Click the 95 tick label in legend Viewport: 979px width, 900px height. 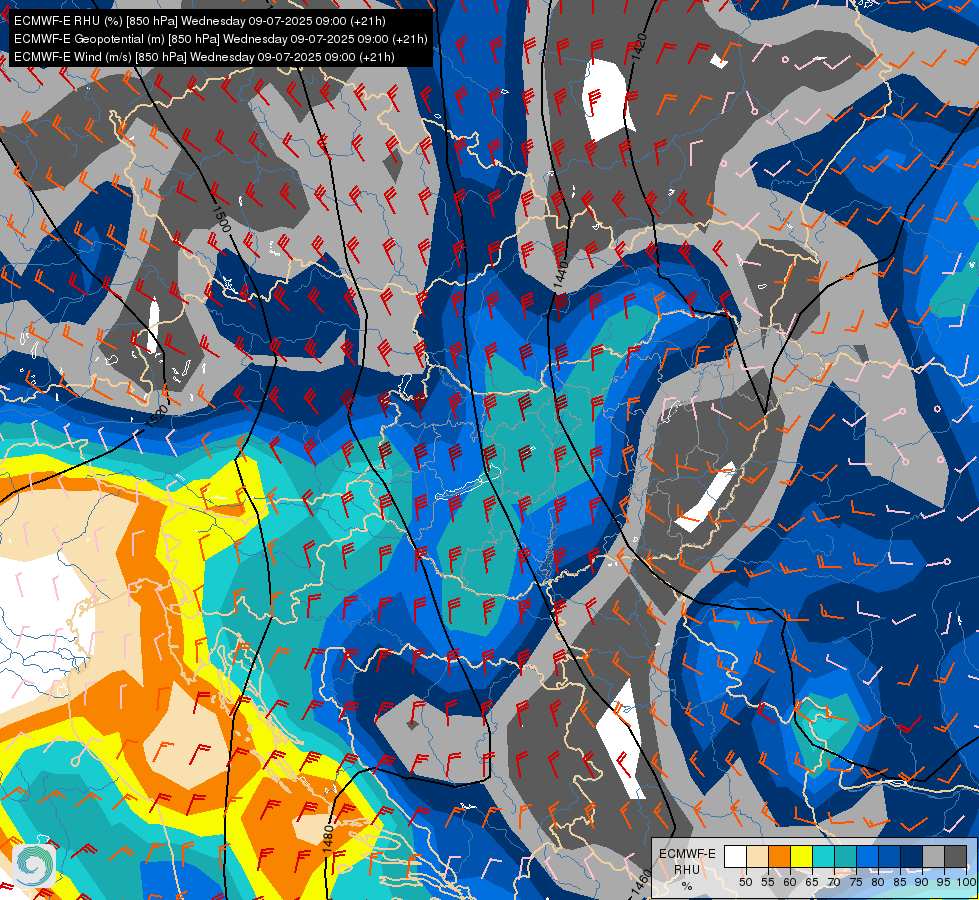(944, 882)
